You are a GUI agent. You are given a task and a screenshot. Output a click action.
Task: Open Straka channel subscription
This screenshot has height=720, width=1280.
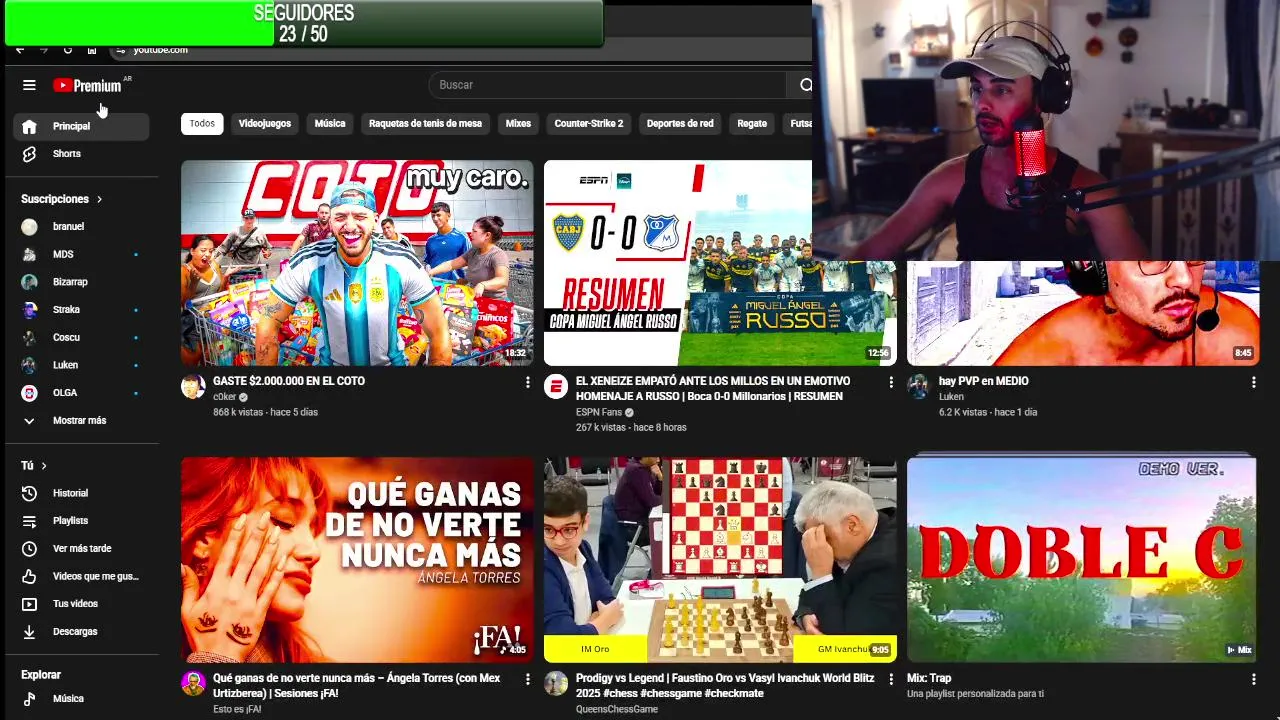(81, 310)
